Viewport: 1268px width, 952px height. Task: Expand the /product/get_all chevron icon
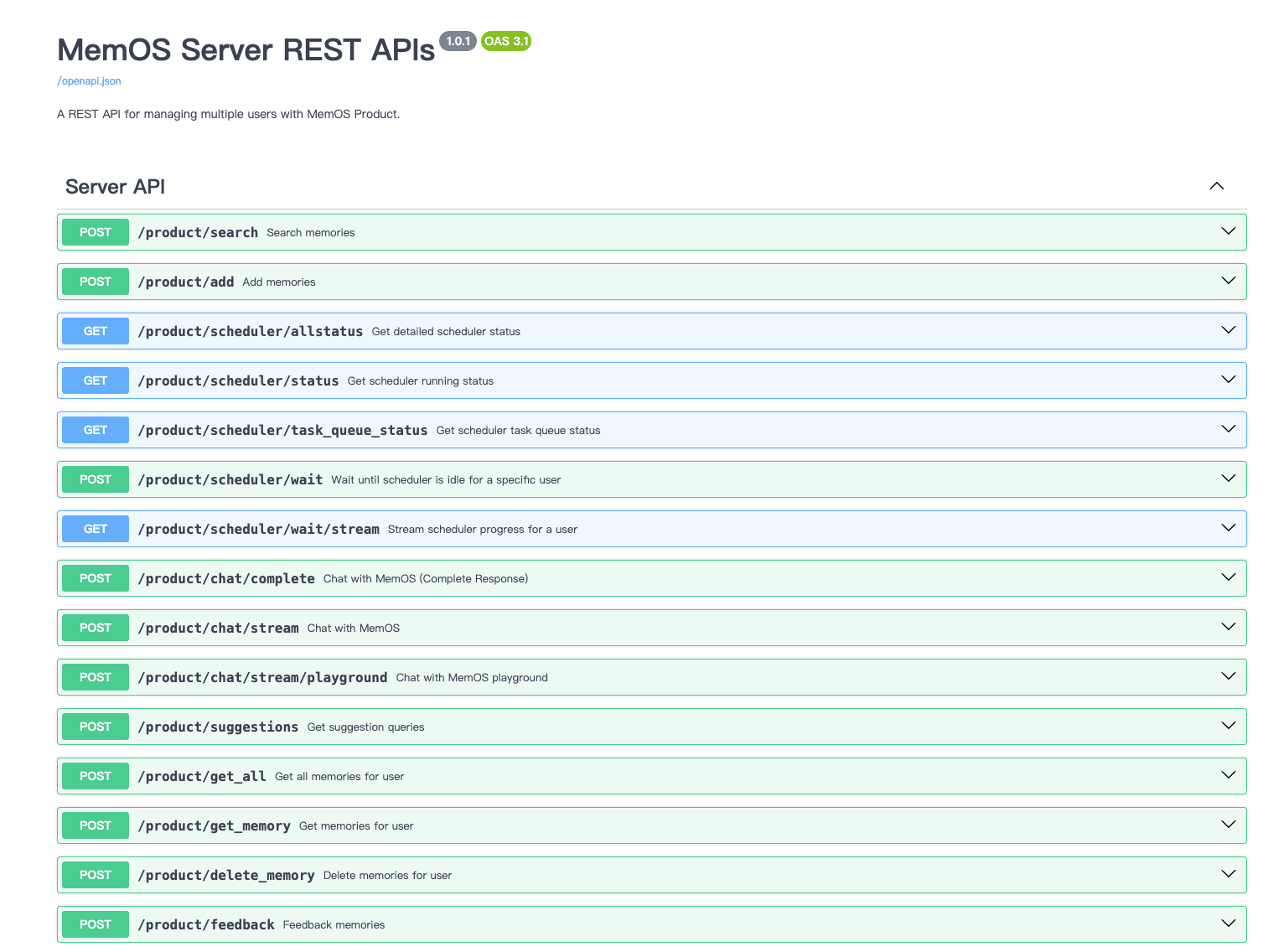pos(1228,775)
